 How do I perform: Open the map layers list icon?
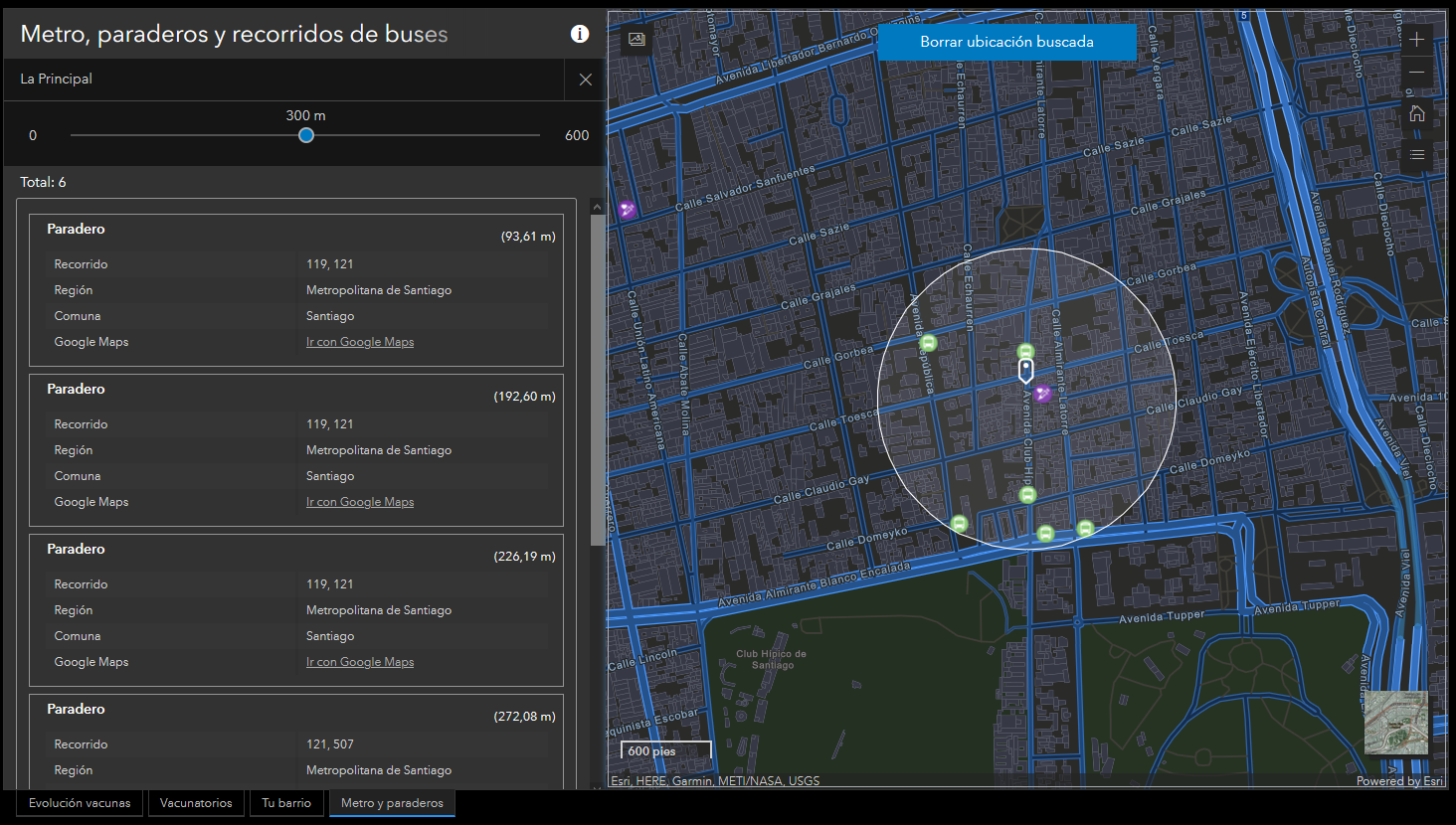[1417, 155]
